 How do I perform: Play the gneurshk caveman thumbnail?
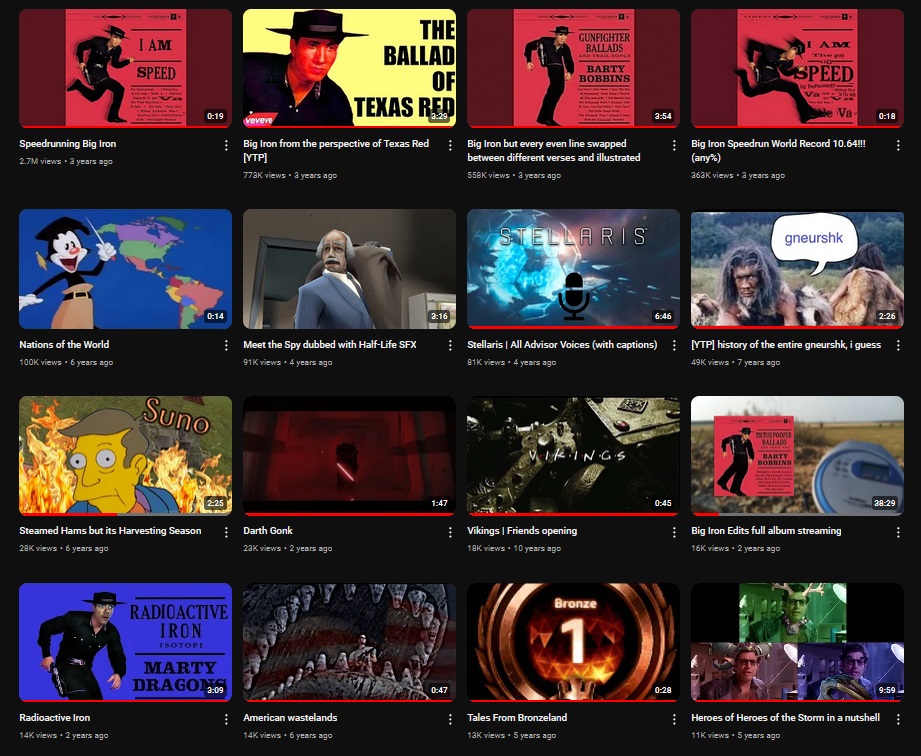point(797,268)
